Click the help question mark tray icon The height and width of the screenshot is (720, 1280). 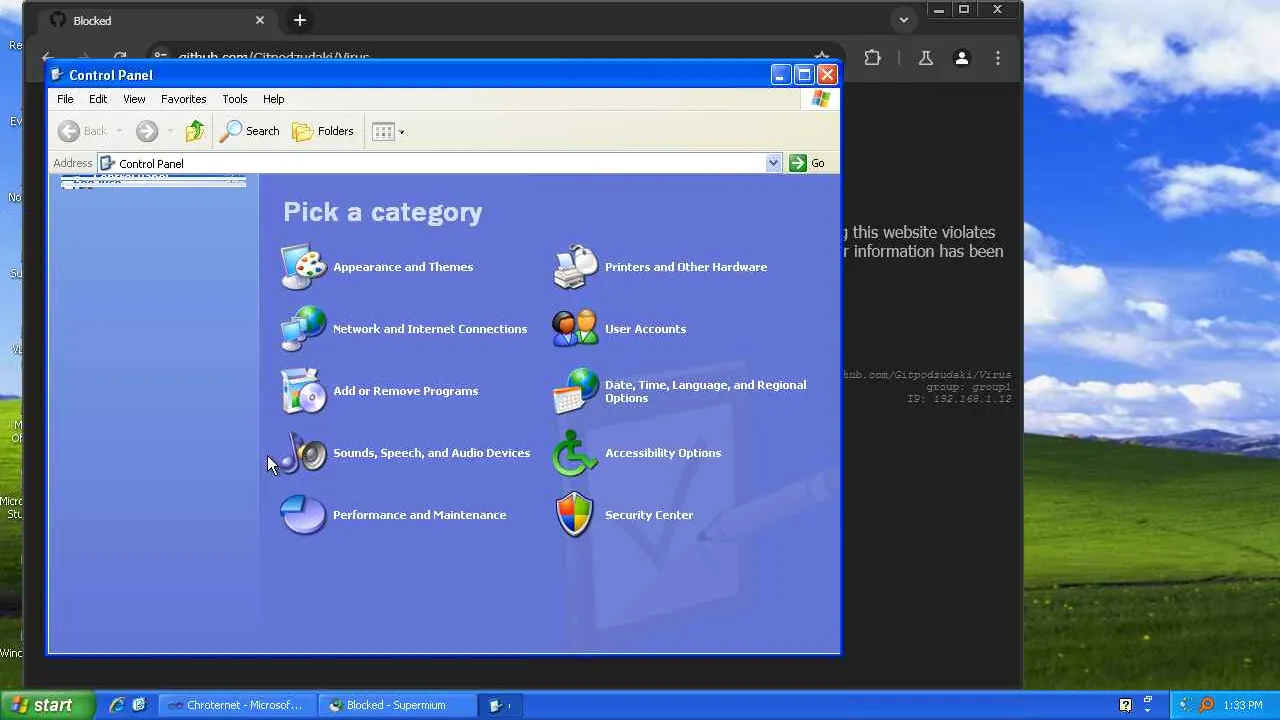pos(1125,705)
